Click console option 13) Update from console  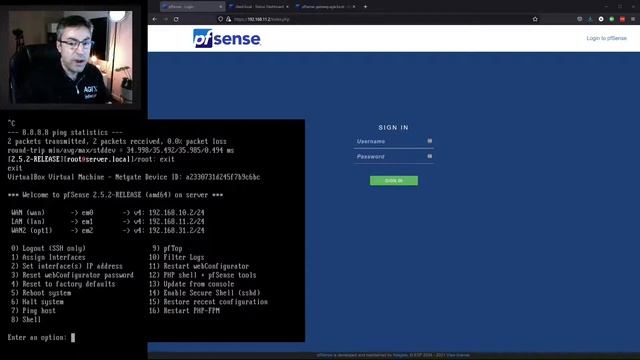[192, 284]
